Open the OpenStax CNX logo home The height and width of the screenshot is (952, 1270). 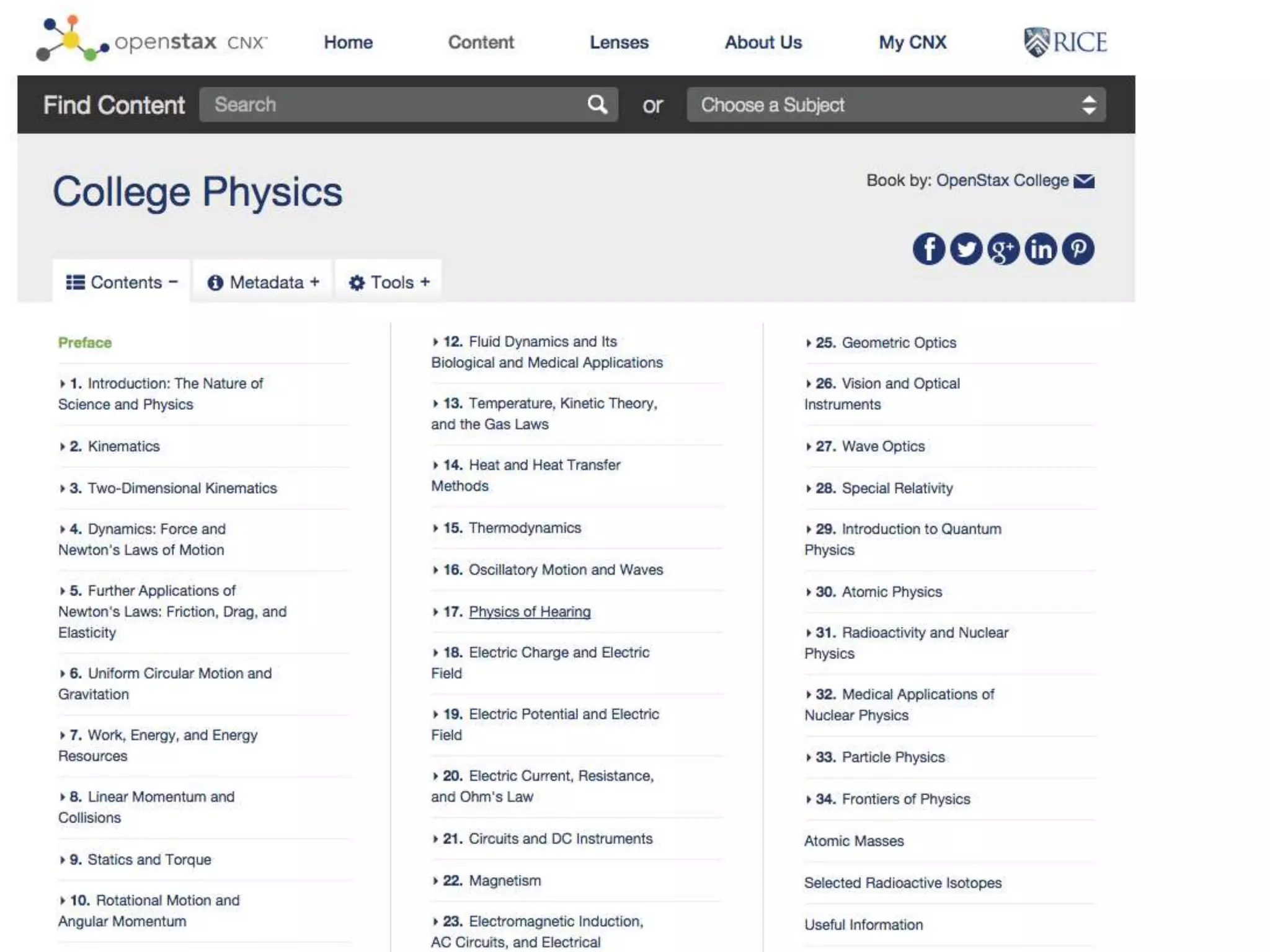click(152, 40)
